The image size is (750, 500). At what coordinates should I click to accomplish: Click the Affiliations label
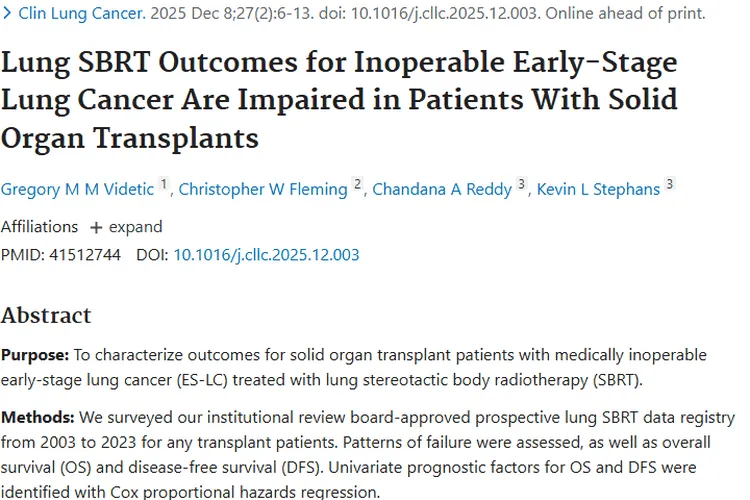pyautogui.click(x=39, y=226)
